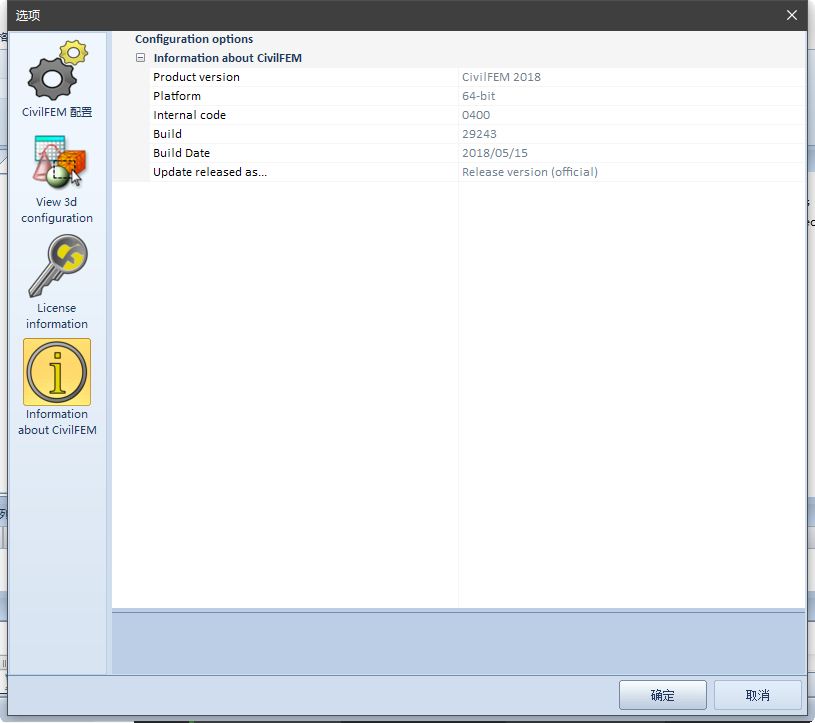The width and height of the screenshot is (815, 723).
Task: Click the 取消 button
Action: point(757,695)
